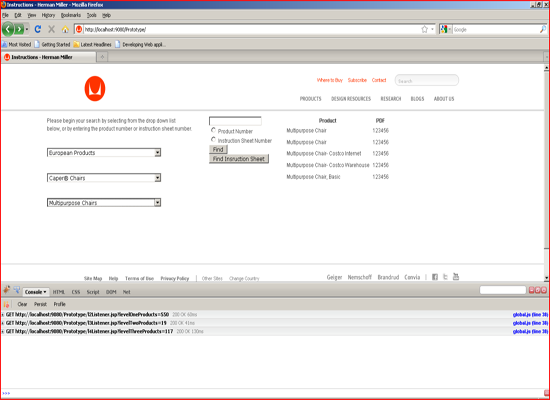Click the product number text input
The width and height of the screenshot is (550, 400).
pos(235,121)
